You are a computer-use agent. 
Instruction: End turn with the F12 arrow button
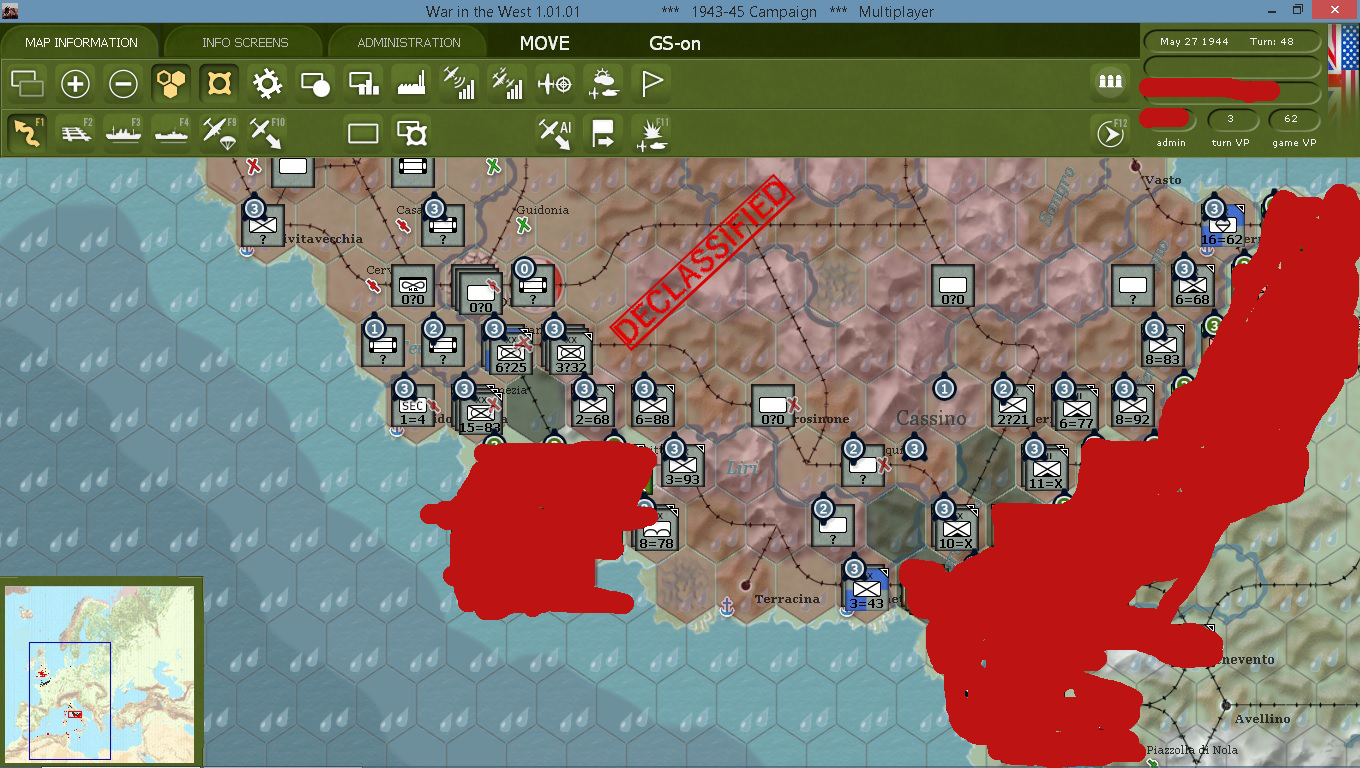pyautogui.click(x=1111, y=133)
